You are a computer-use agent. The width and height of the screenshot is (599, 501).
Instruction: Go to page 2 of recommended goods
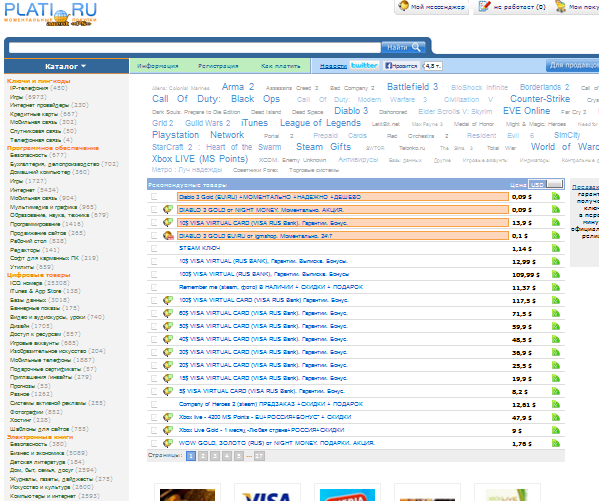tap(203, 456)
